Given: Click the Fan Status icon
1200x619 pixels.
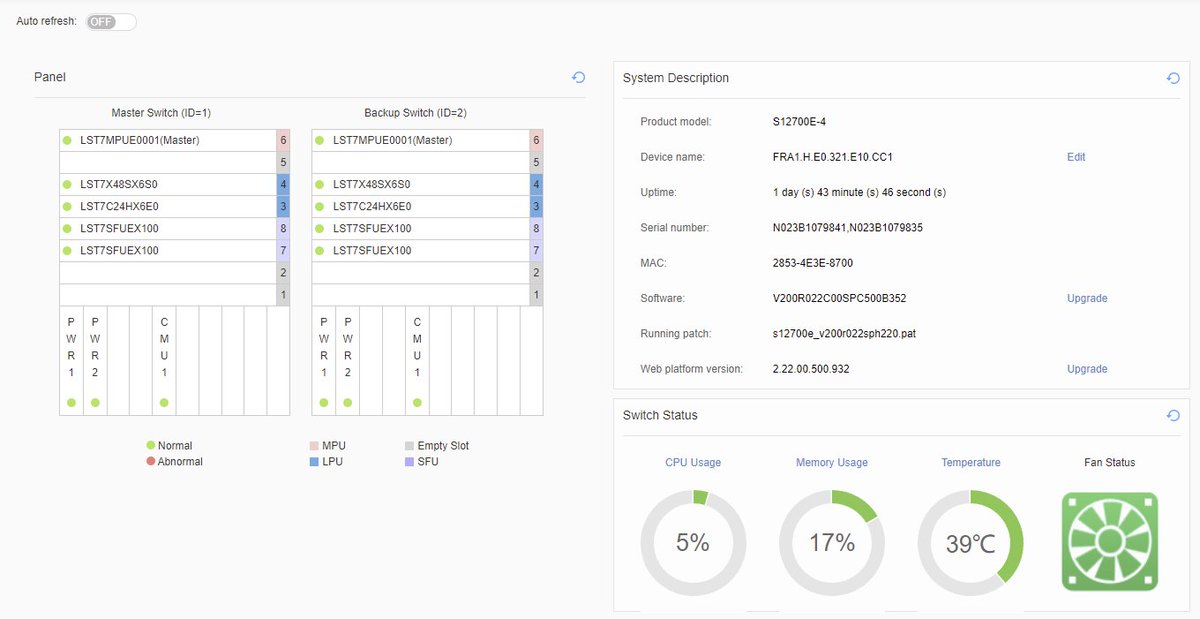Looking at the screenshot, I should tap(1110, 542).
